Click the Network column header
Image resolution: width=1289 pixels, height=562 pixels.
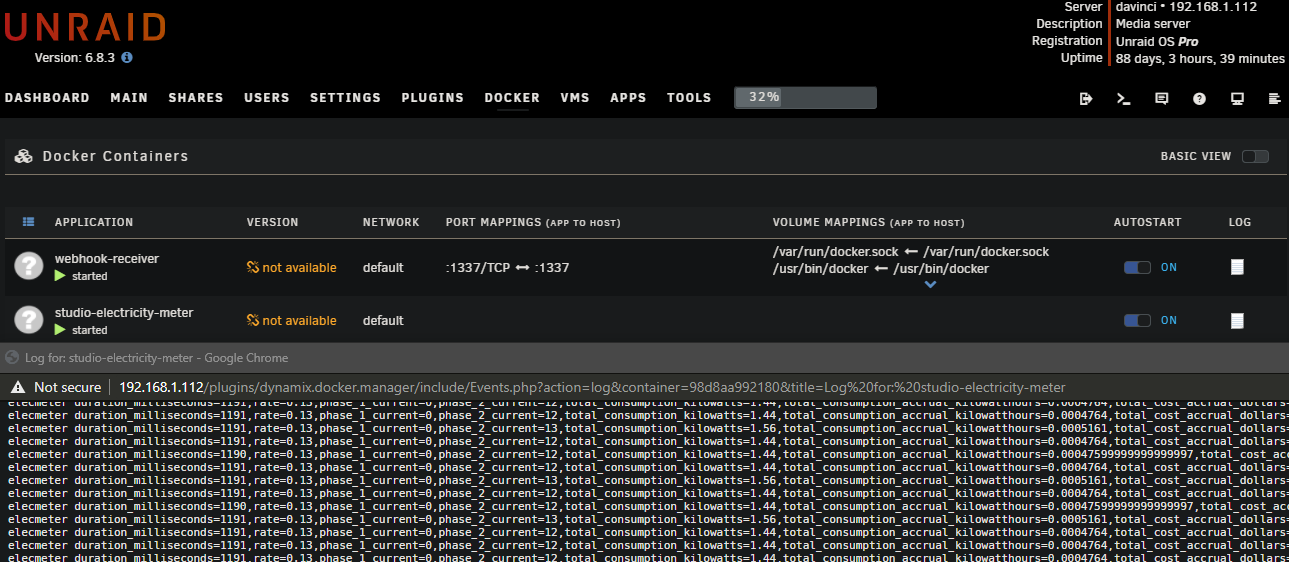coord(391,222)
